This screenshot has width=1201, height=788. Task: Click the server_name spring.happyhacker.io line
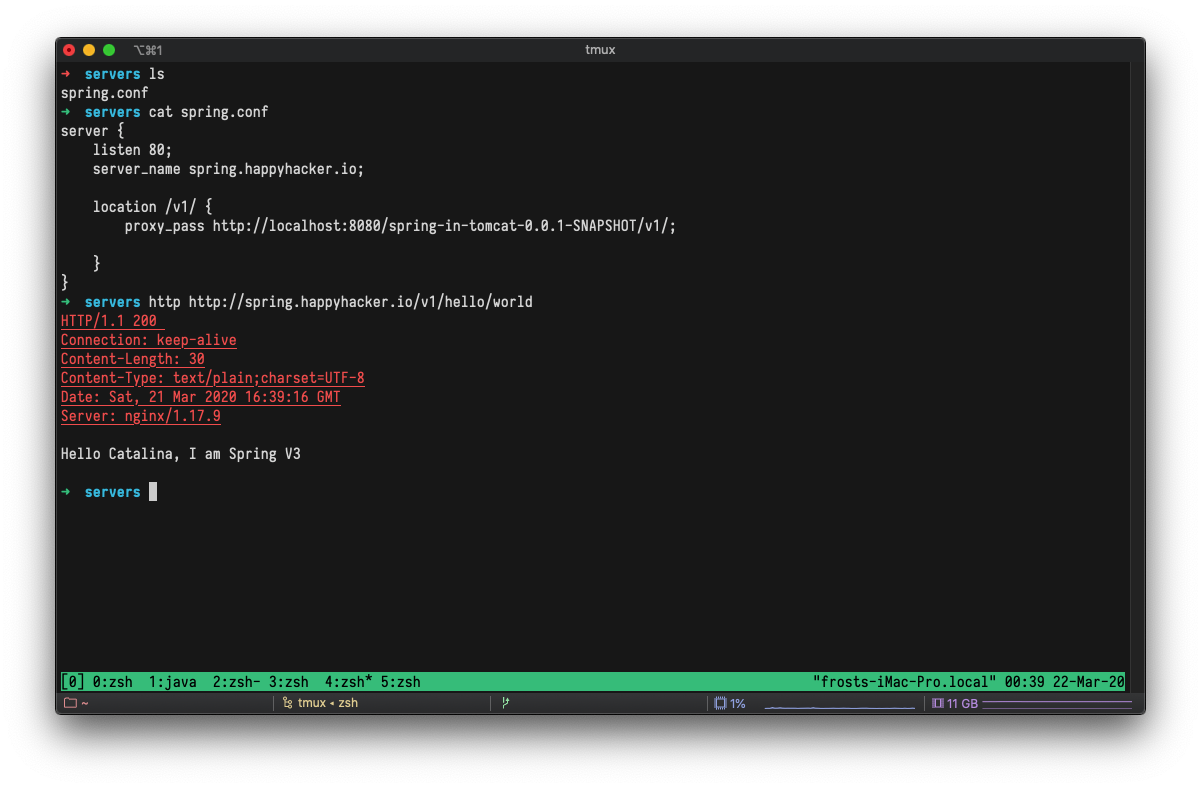point(229,169)
